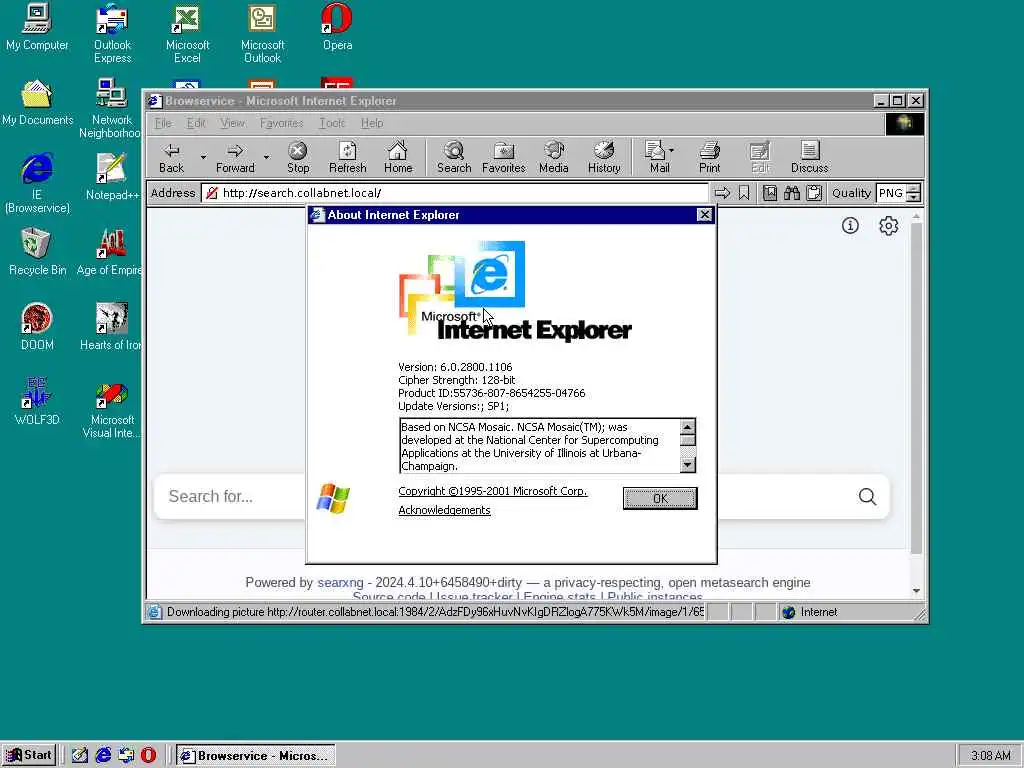Close the About Internet Explorer dialog
Image resolution: width=1024 pixels, height=768 pixels.
tap(704, 215)
